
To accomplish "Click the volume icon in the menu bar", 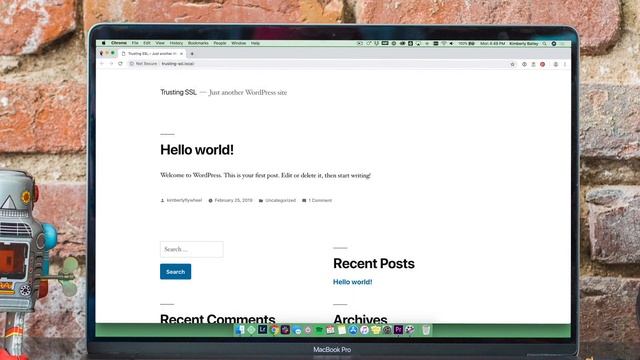I will pyautogui.click(x=451, y=43).
